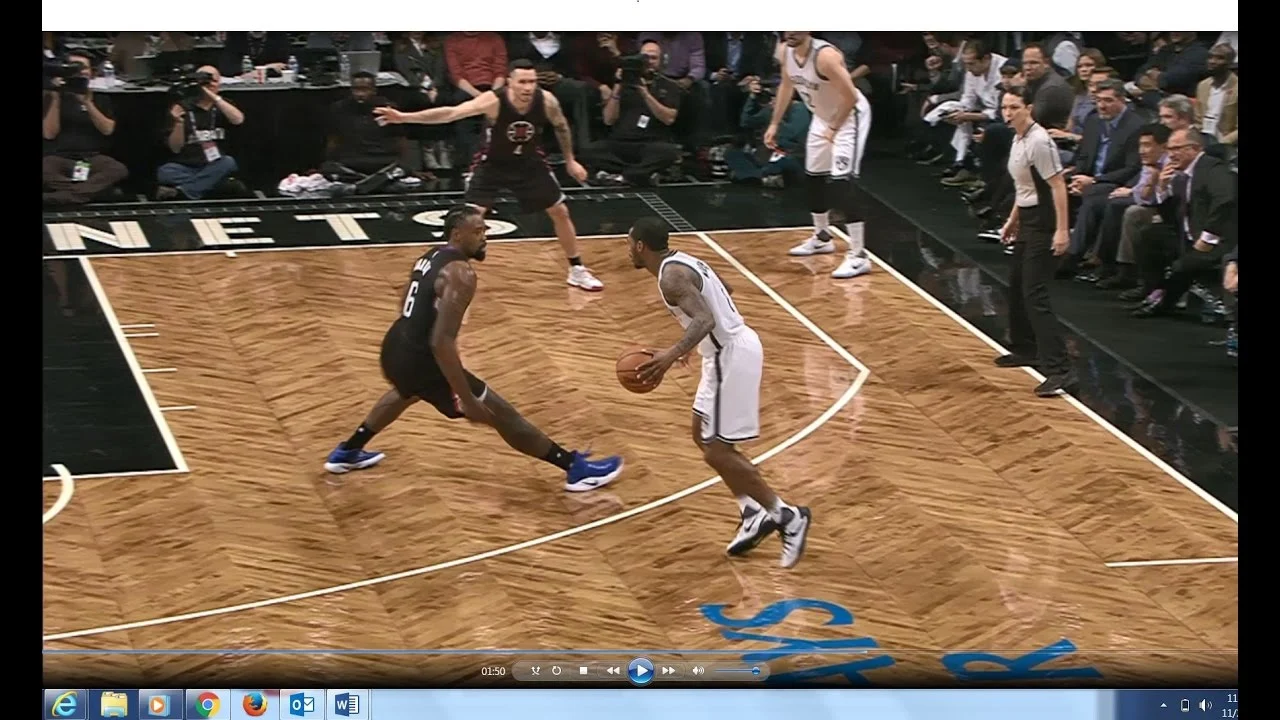Launch Google Chrome from the taskbar
The width and height of the screenshot is (1280, 720).
click(207, 705)
